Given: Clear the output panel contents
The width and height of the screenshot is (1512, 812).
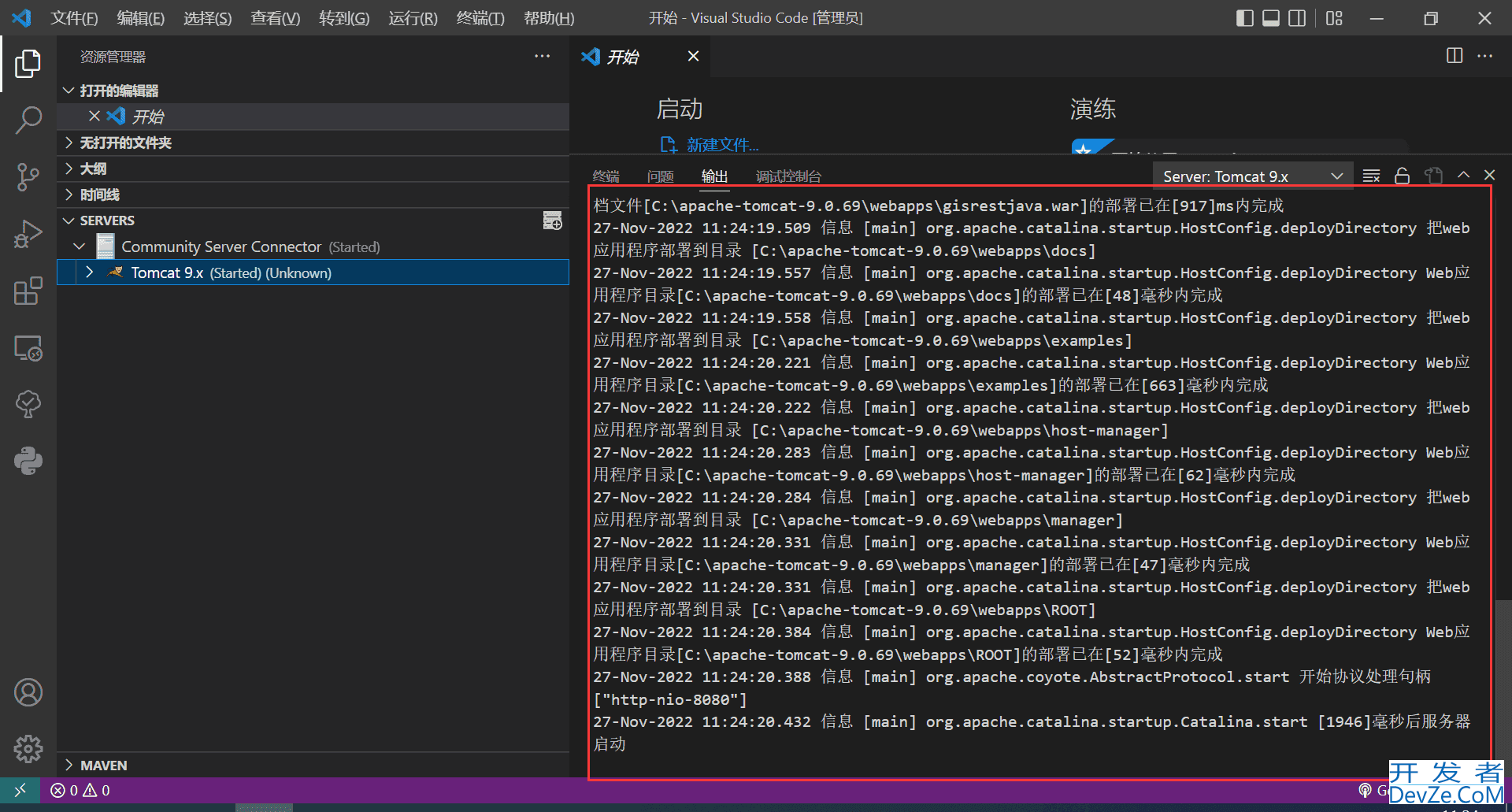Looking at the screenshot, I should pyautogui.click(x=1371, y=176).
